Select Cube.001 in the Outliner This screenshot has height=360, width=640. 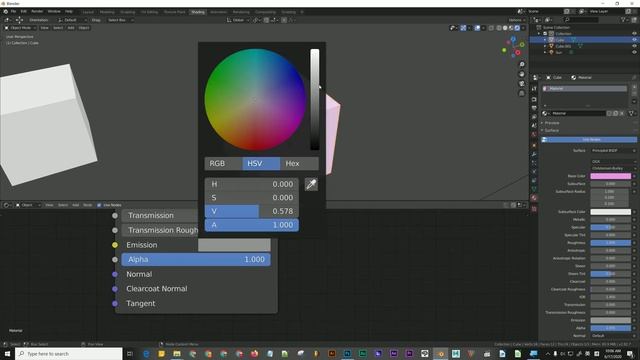coord(563,46)
